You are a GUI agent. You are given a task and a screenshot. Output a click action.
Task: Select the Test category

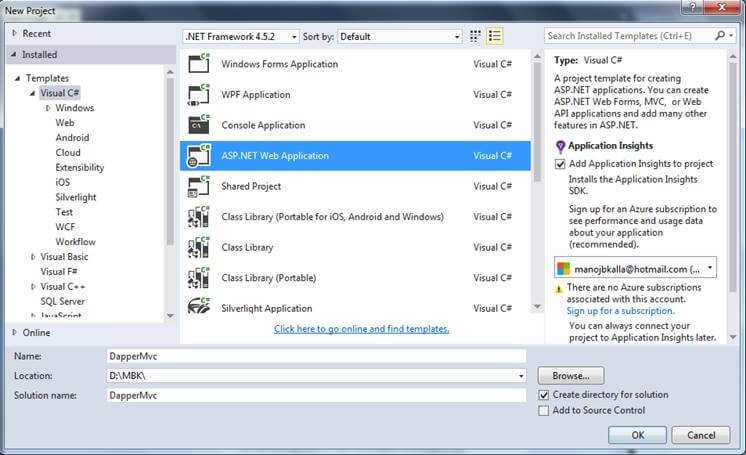pos(64,212)
